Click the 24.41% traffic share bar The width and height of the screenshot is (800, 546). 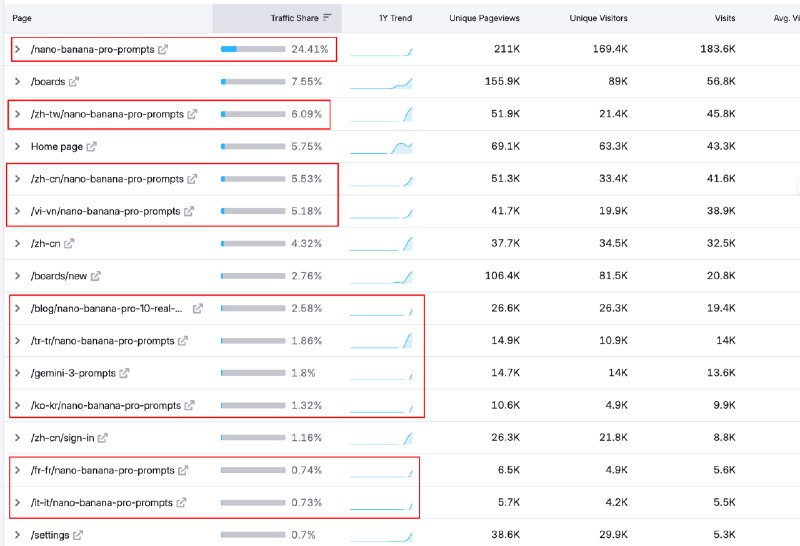252,49
